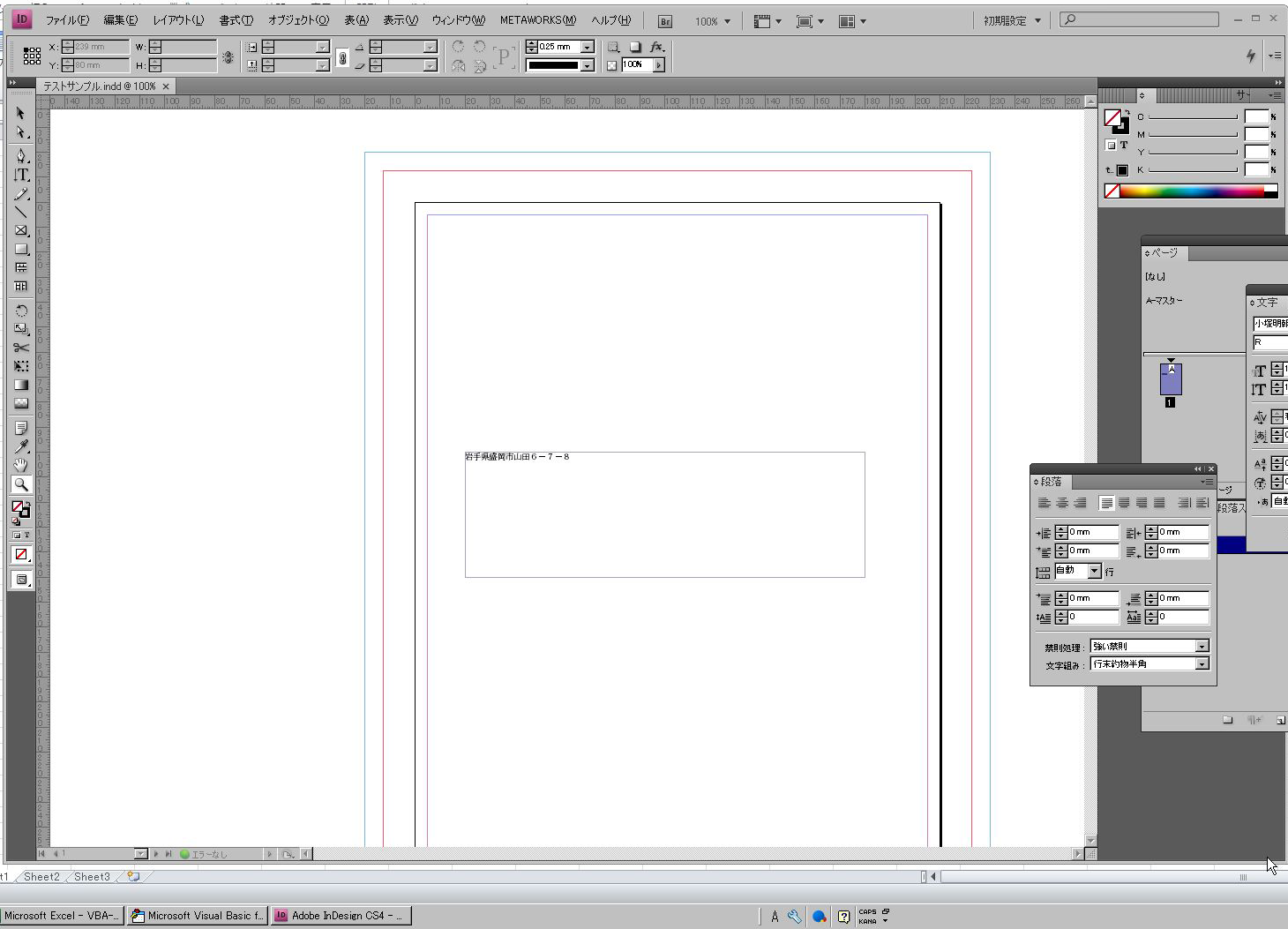Select the Hand tool
1288x929 pixels.
(x=21, y=465)
